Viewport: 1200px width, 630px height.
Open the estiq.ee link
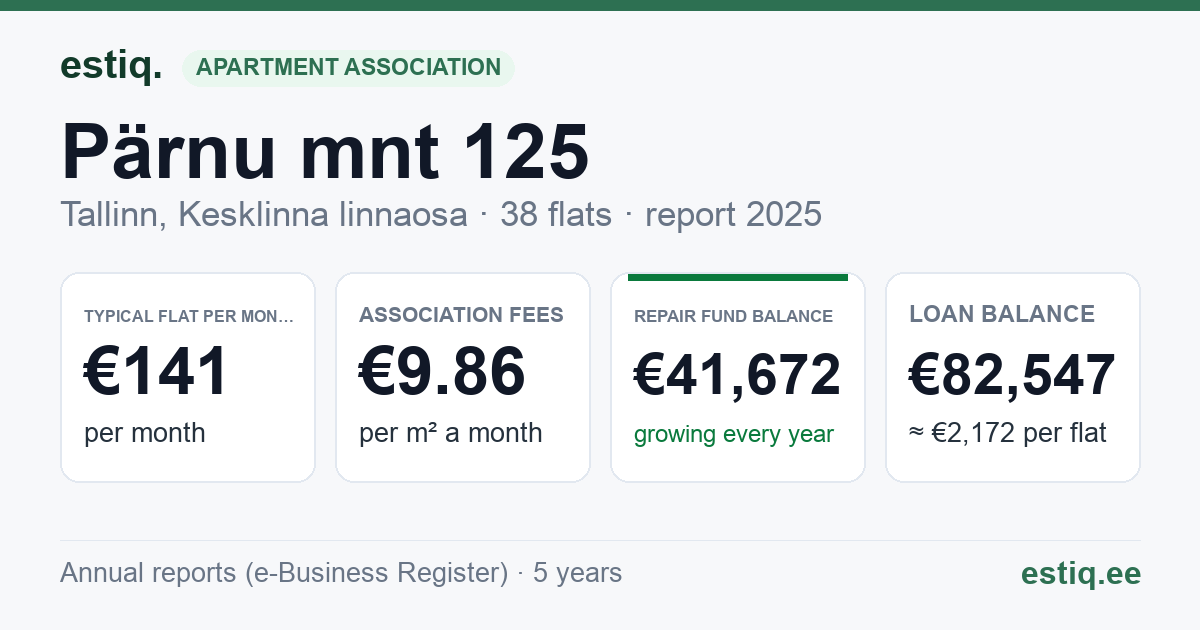1081,573
